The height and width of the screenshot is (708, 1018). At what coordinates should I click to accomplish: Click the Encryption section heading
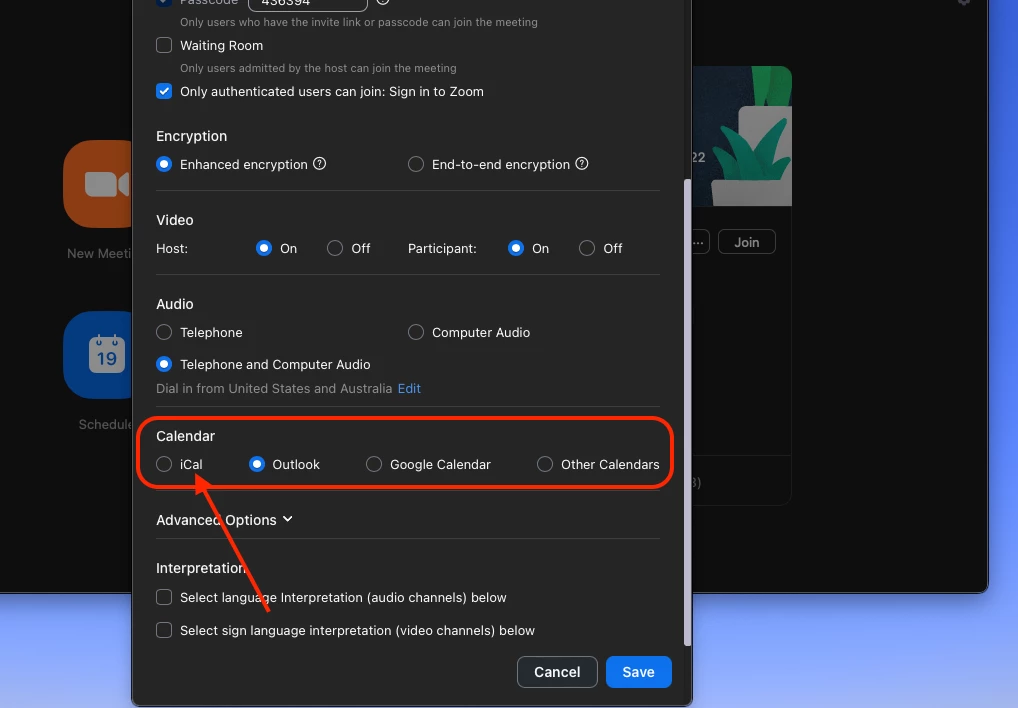point(192,136)
